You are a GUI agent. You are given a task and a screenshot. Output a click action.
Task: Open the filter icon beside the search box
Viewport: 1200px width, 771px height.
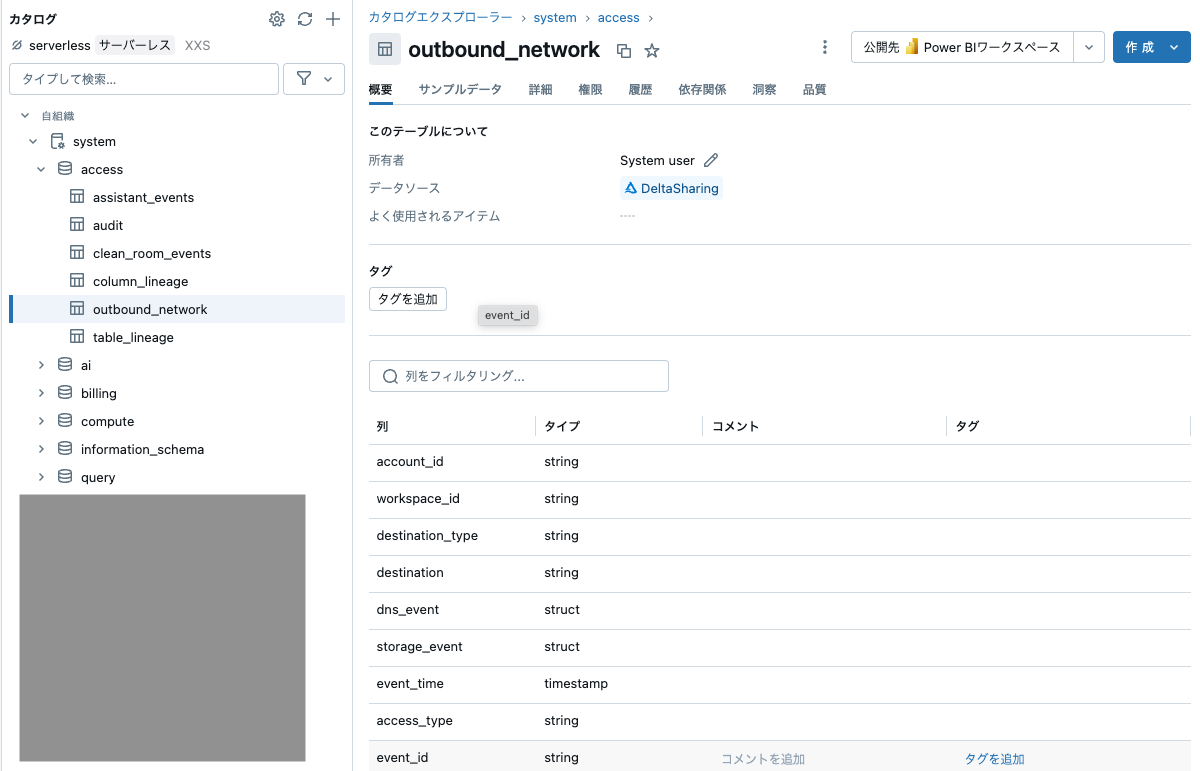click(306, 78)
